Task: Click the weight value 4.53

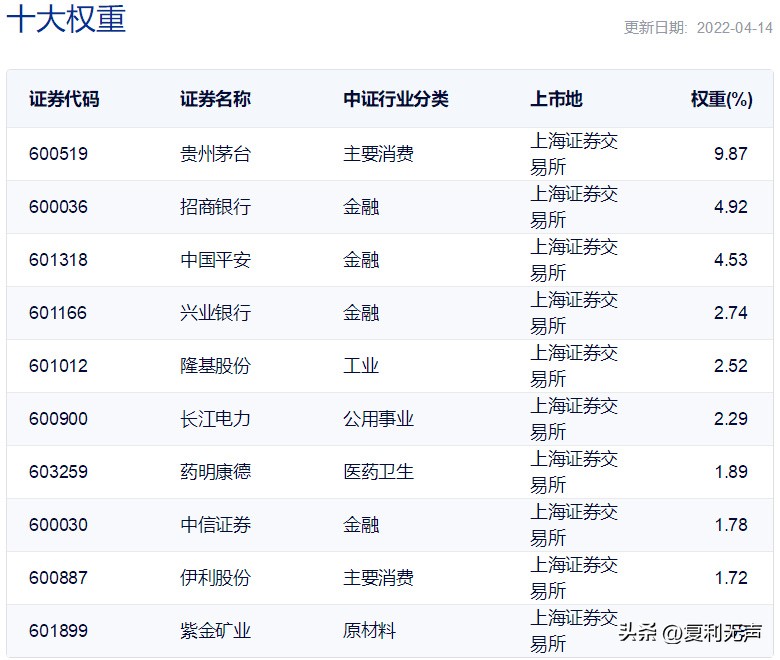Action: pyautogui.click(x=731, y=260)
